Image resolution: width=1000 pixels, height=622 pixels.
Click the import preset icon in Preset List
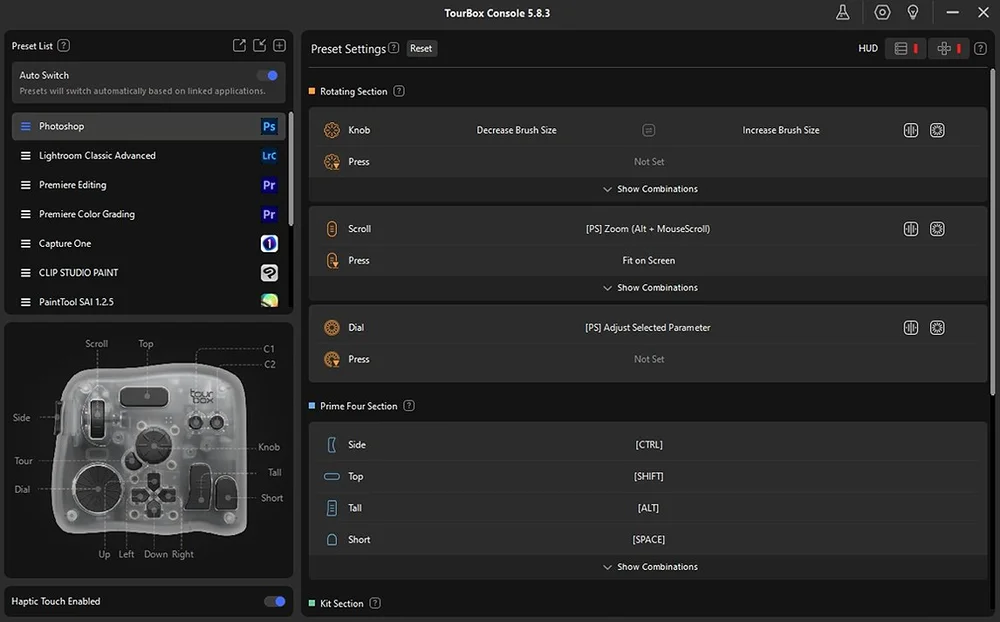coord(260,45)
